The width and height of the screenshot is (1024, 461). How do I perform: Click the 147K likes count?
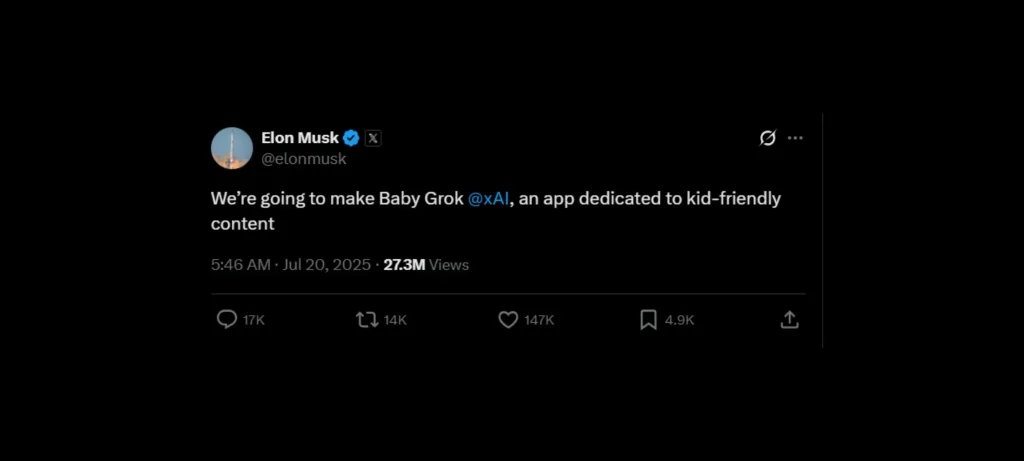539,320
